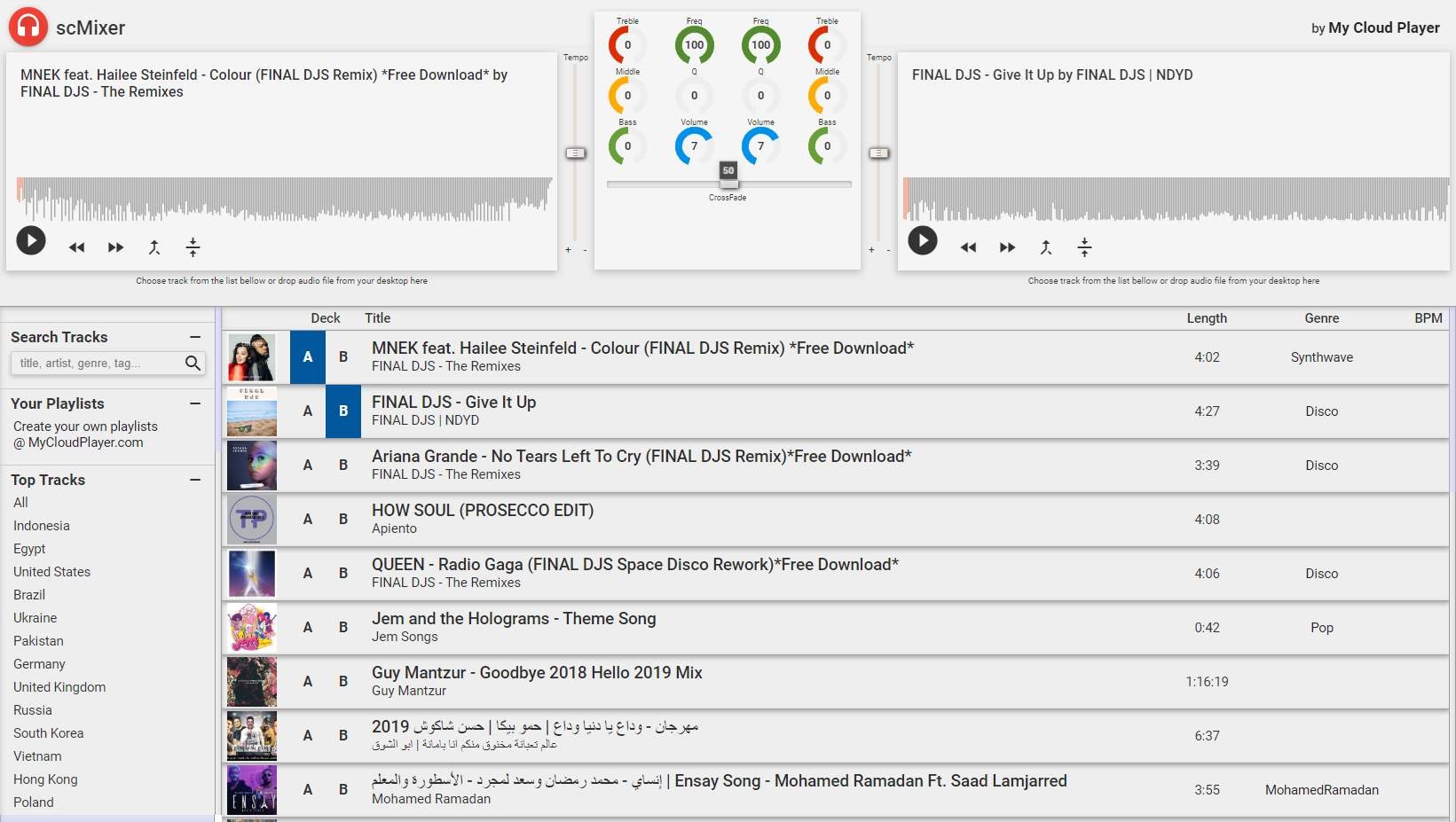The height and width of the screenshot is (822, 1456).
Task: Click the right deck split icon
Action: click(x=1084, y=247)
